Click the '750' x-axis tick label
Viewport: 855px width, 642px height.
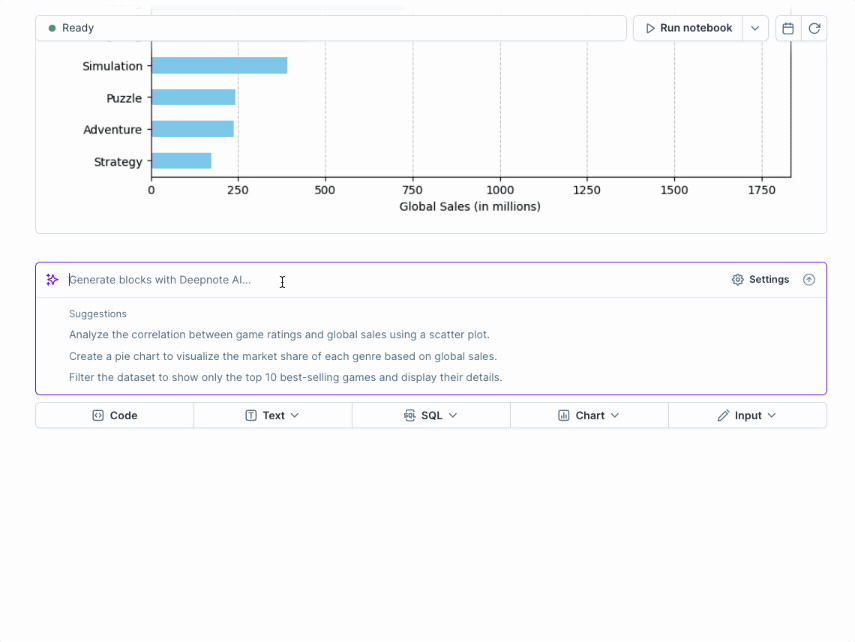[x=412, y=190]
